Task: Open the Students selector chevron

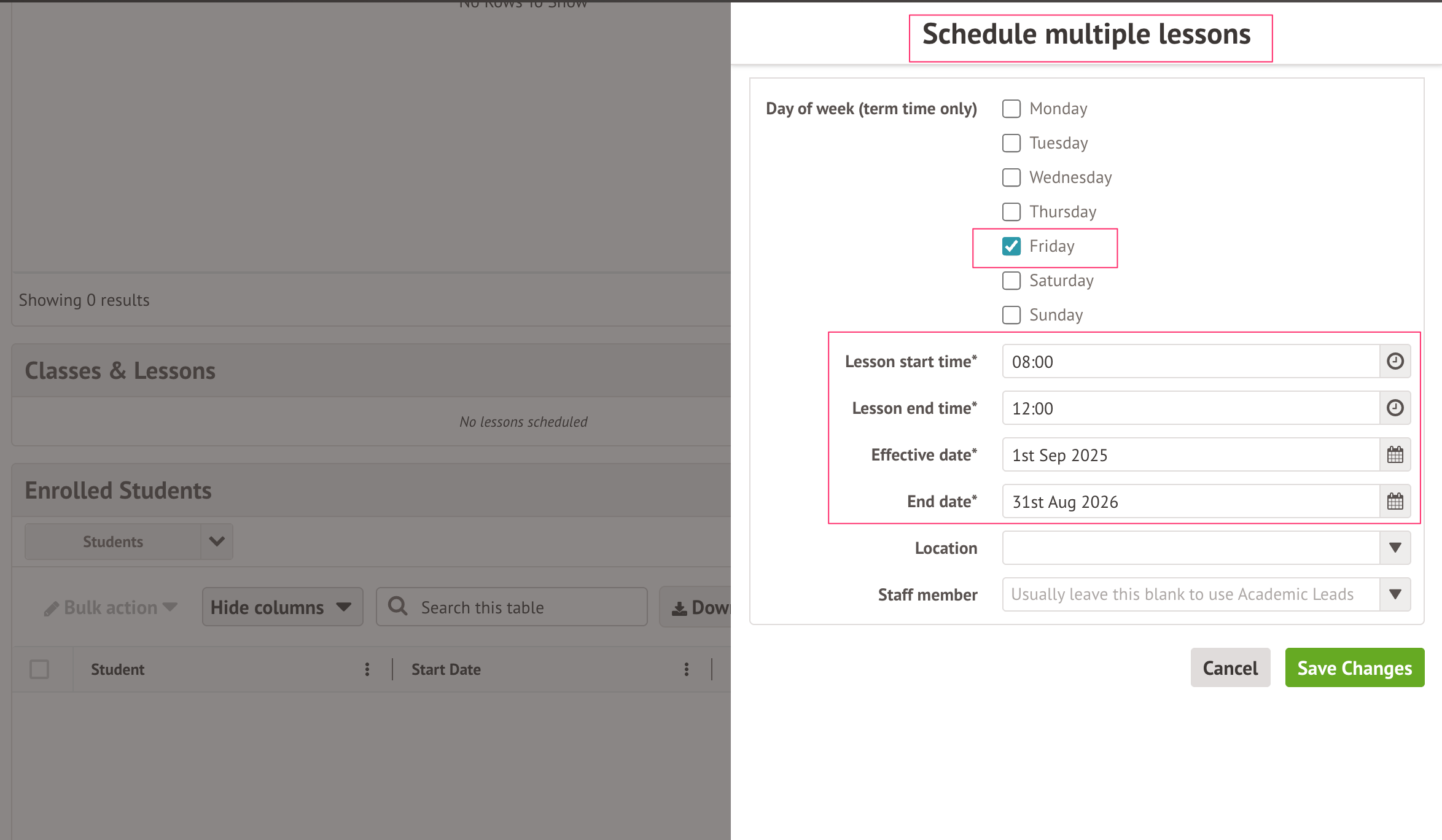Action: pos(217,542)
